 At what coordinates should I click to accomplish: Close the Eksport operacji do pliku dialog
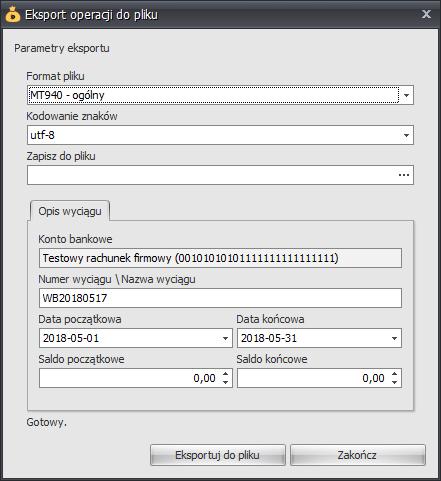pos(426,14)
